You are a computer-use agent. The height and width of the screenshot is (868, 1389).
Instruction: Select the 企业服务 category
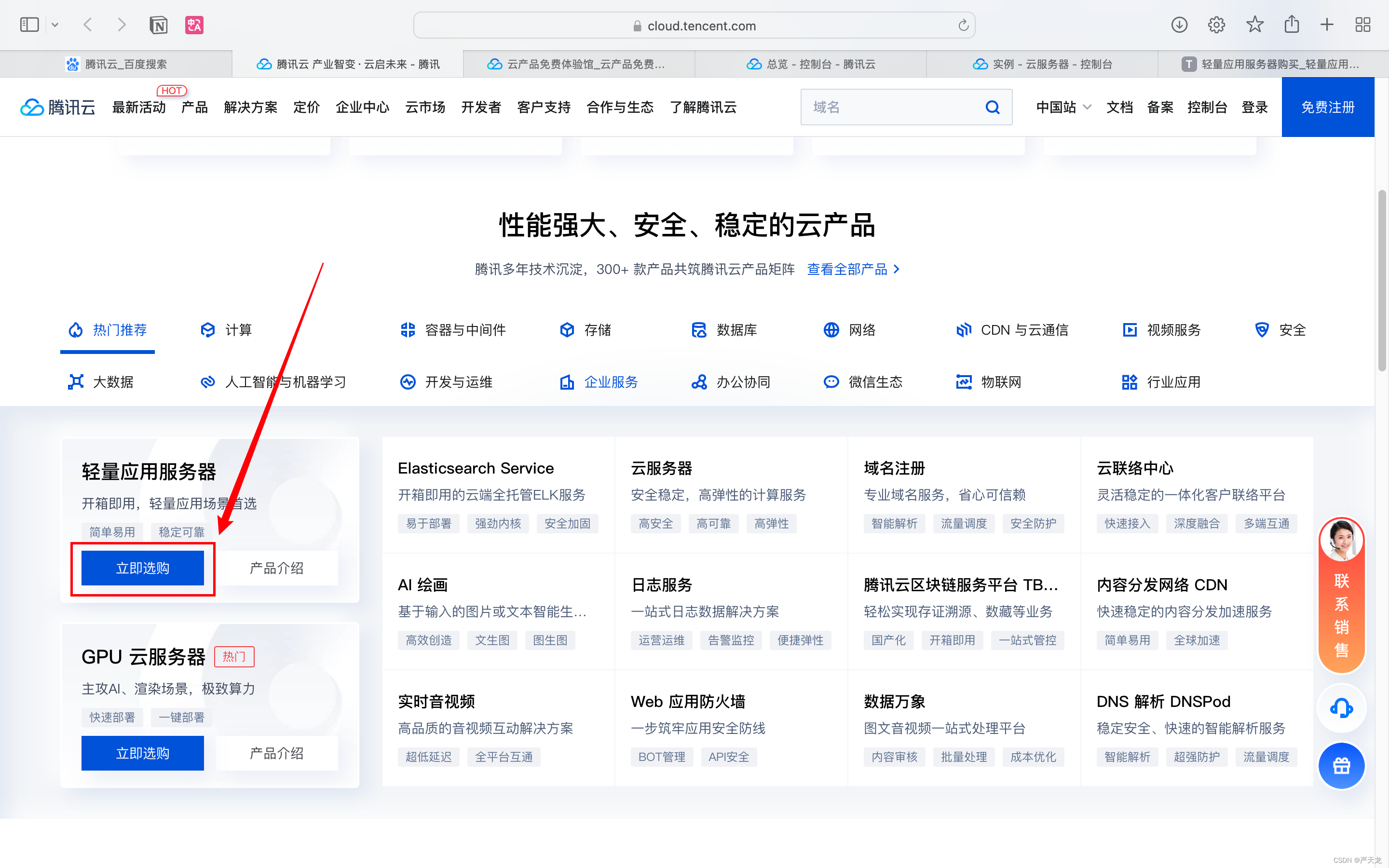(599, 382)
